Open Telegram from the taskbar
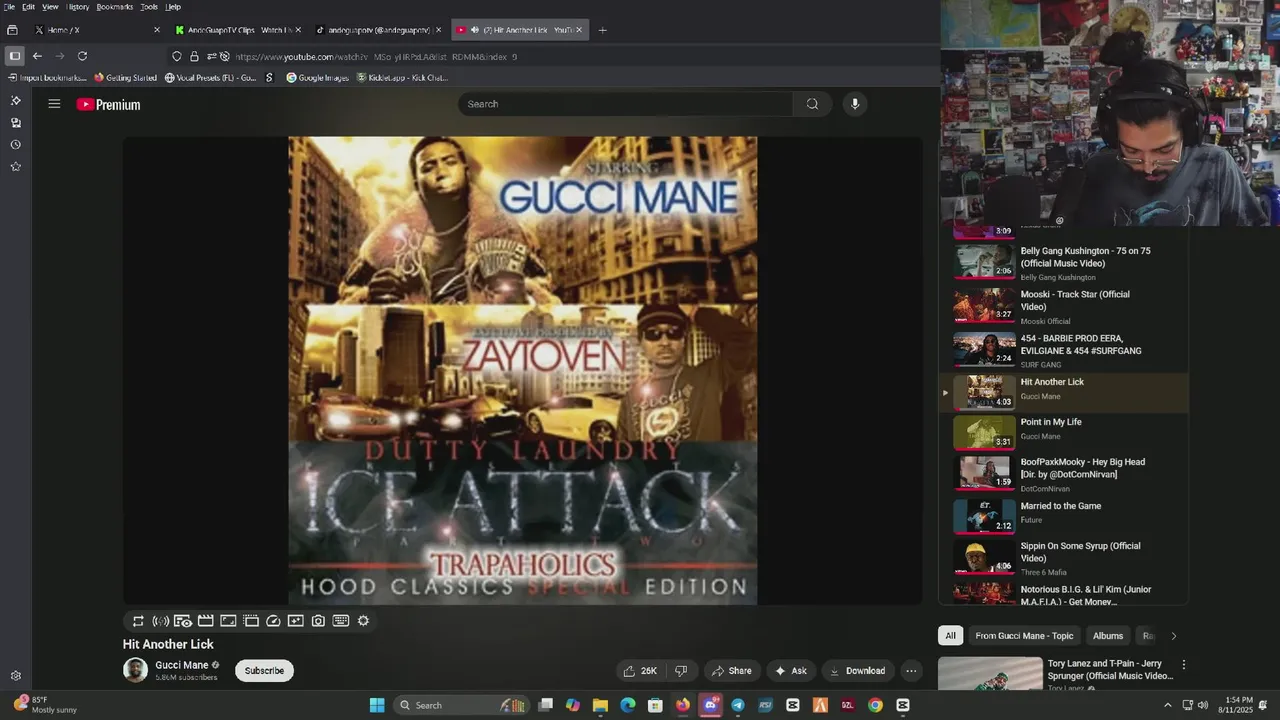1280x720 pixels. (x=737, y=705)
